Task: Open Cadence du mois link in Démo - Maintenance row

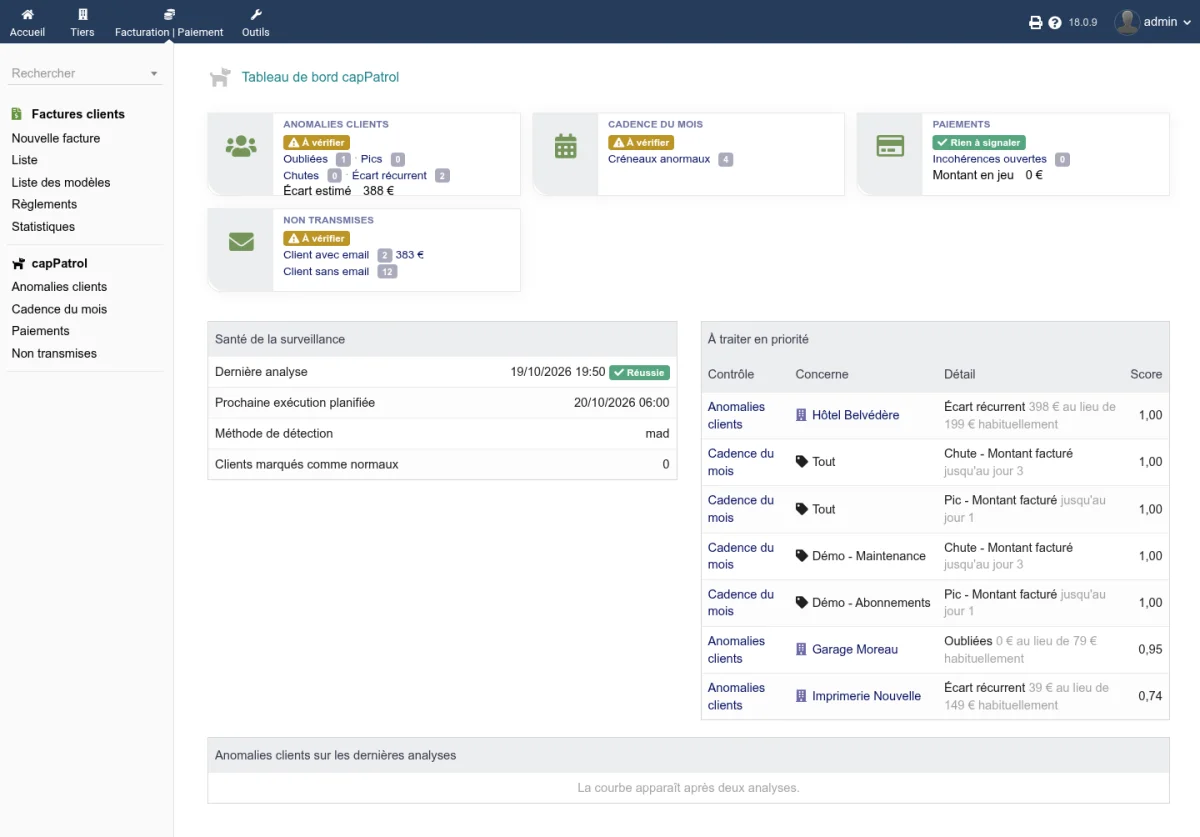Action: tap(741, 556)
